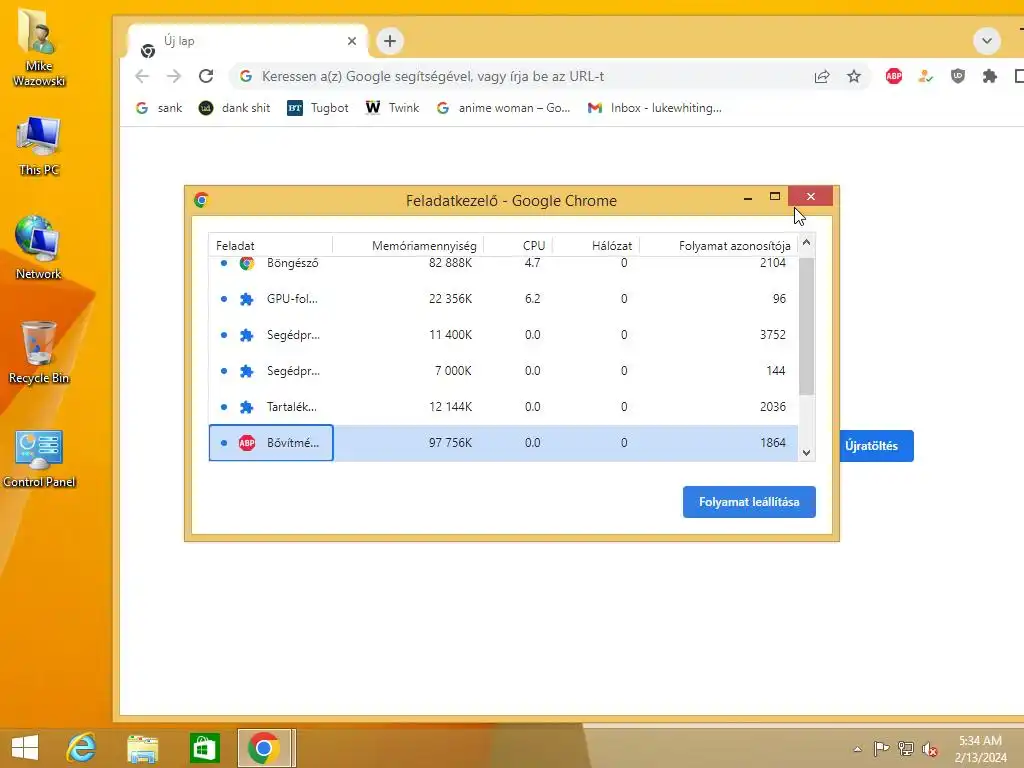
Task: Open a new tab with plus button
Action: pos(390,41)
